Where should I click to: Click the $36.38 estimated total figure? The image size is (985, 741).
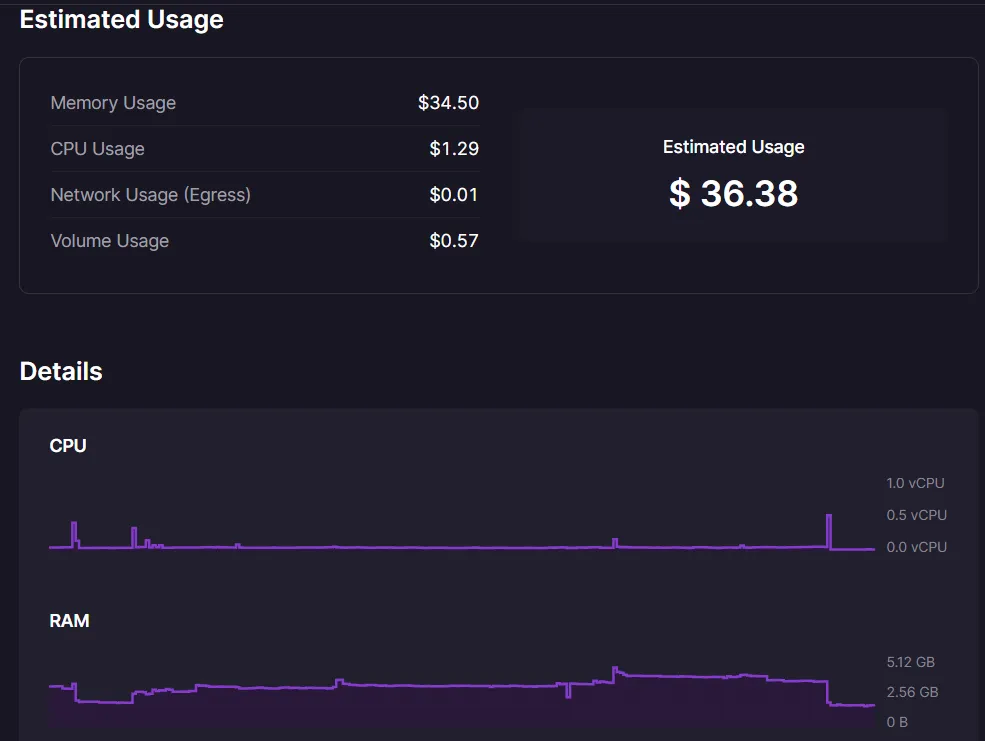coord(734,193)
